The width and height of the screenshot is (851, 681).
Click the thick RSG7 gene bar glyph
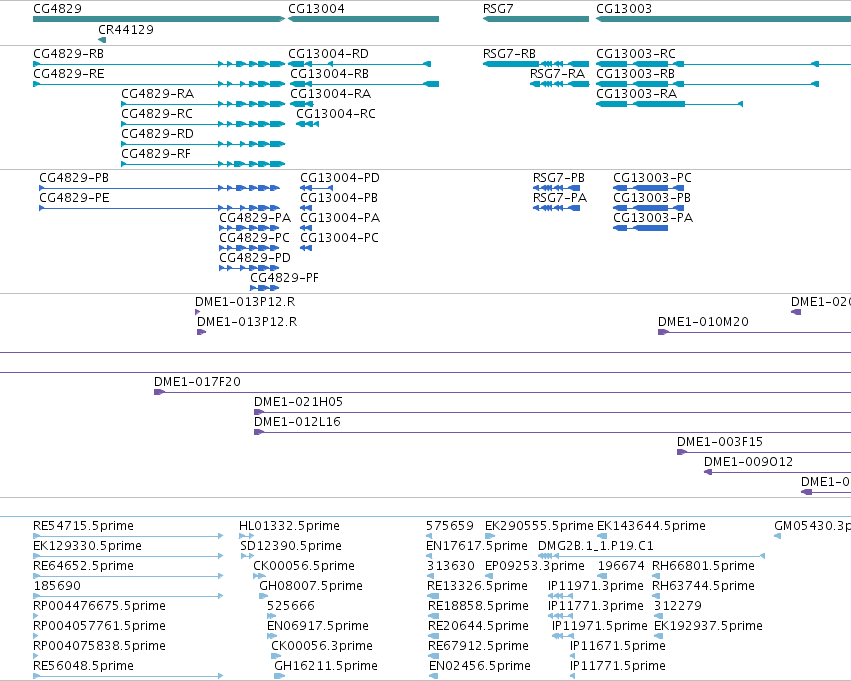click(x=536, y=19)
